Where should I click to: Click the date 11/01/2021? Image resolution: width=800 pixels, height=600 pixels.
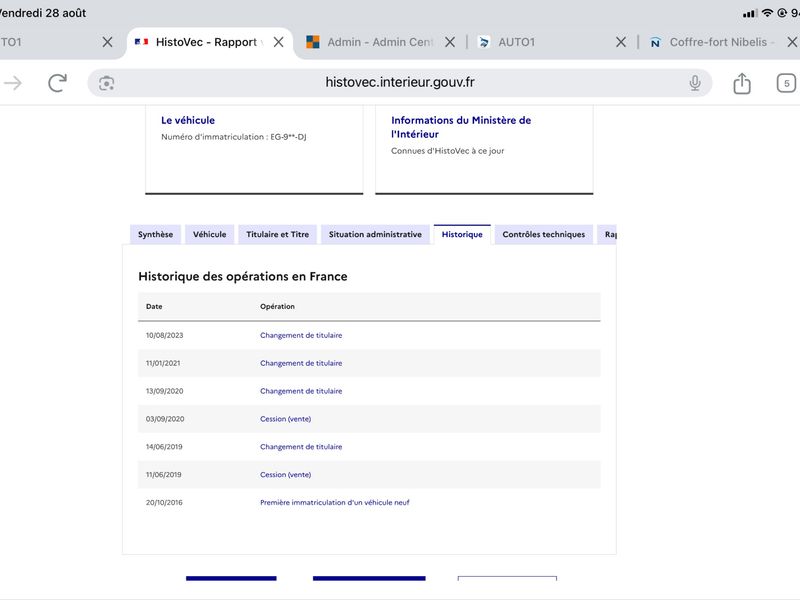163,363
